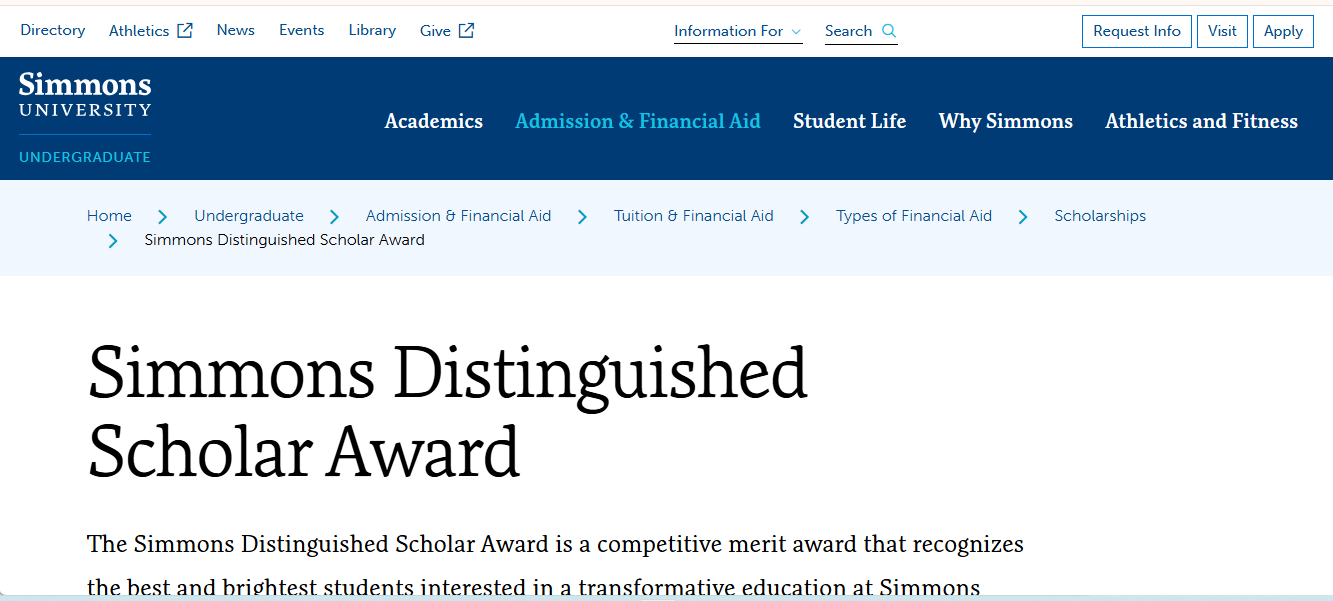This screenshot has width=1333, height=601.
Task: Open the Library page
Action: coord(372,30)
